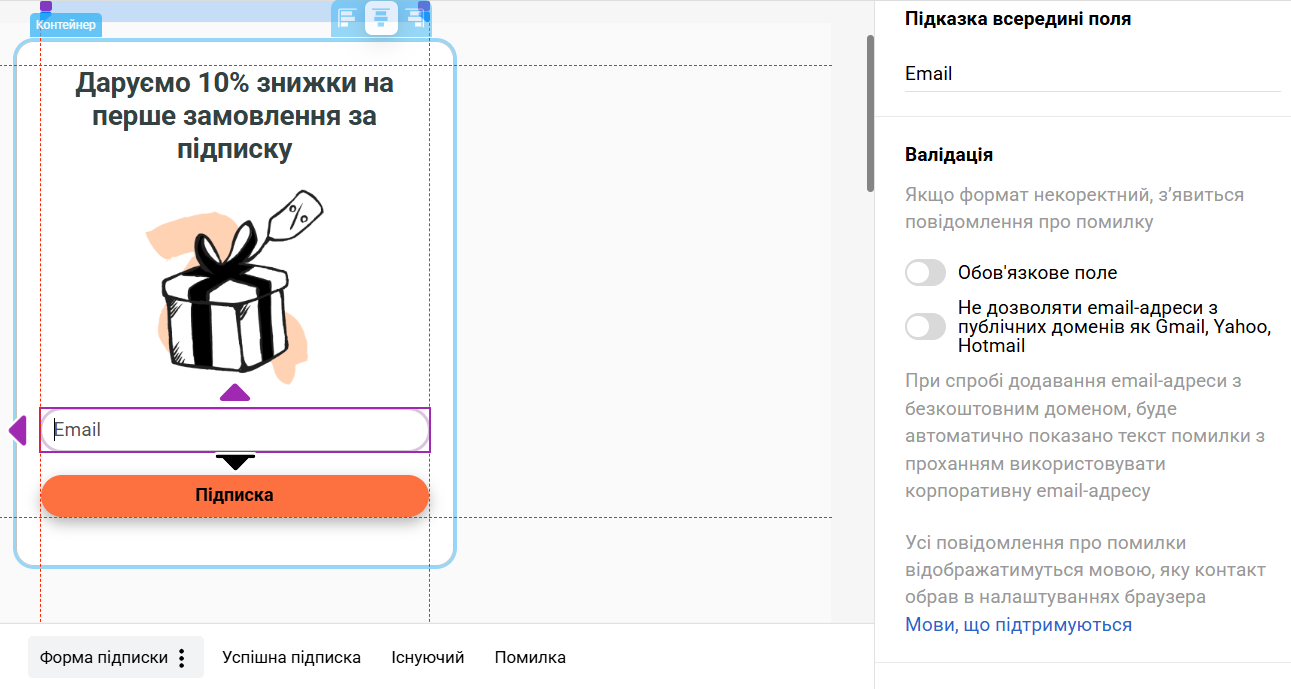Enable the Обов'язкове поле toggle
Screen dimensions: 1291x689
[x=925, y=272]
